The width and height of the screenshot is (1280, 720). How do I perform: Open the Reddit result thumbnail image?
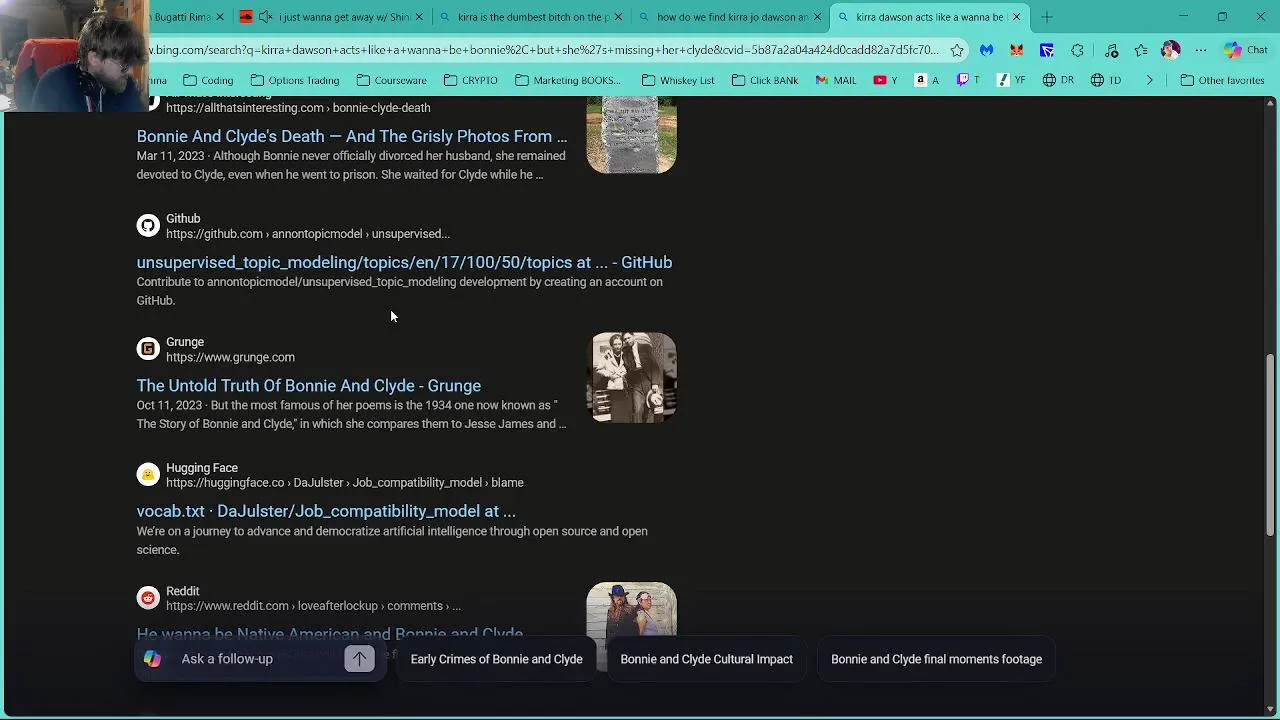[x=631, y=612]
